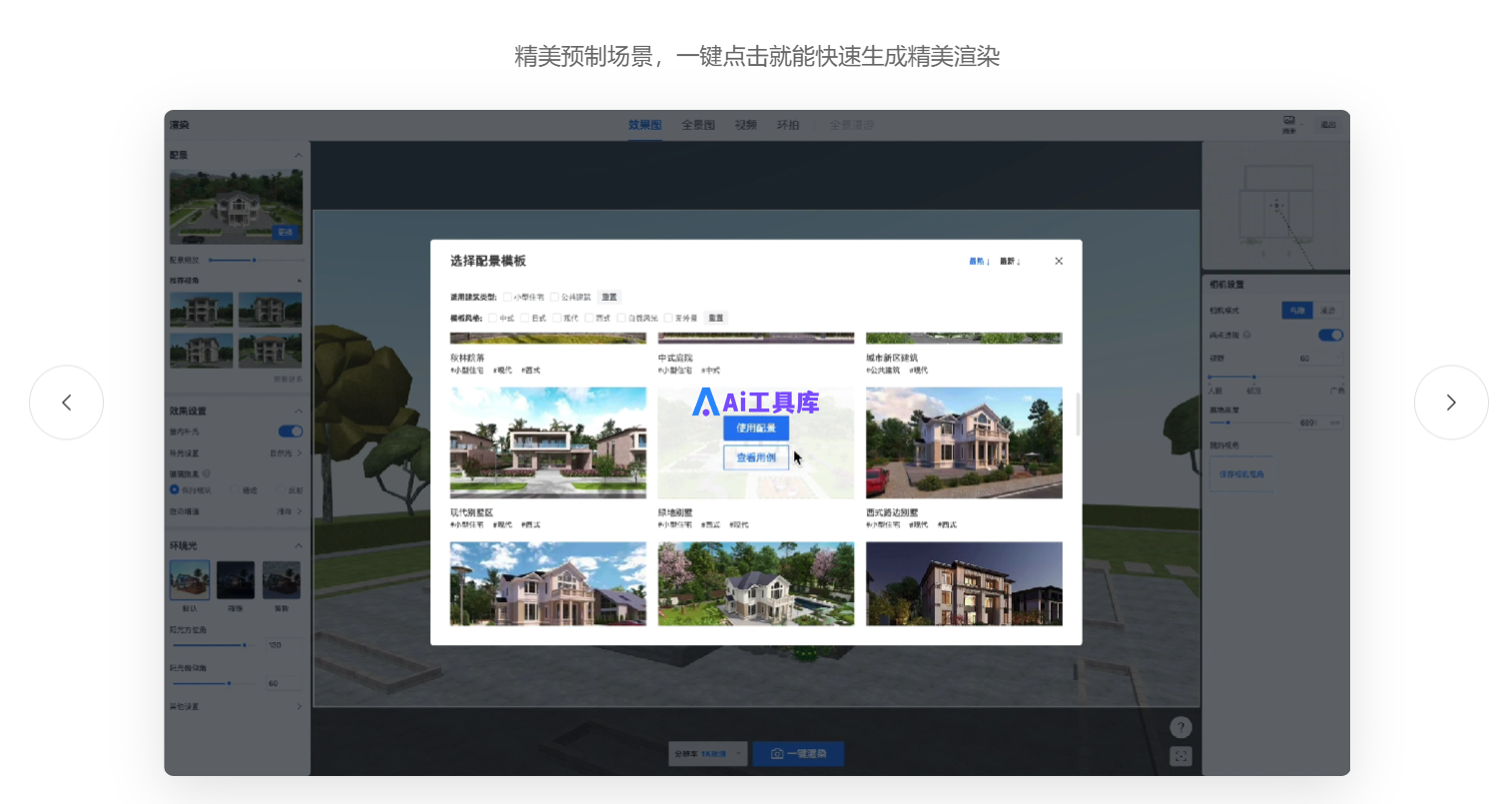
Task: Click the 退出 exit button
Action: tap(1328, 125)
